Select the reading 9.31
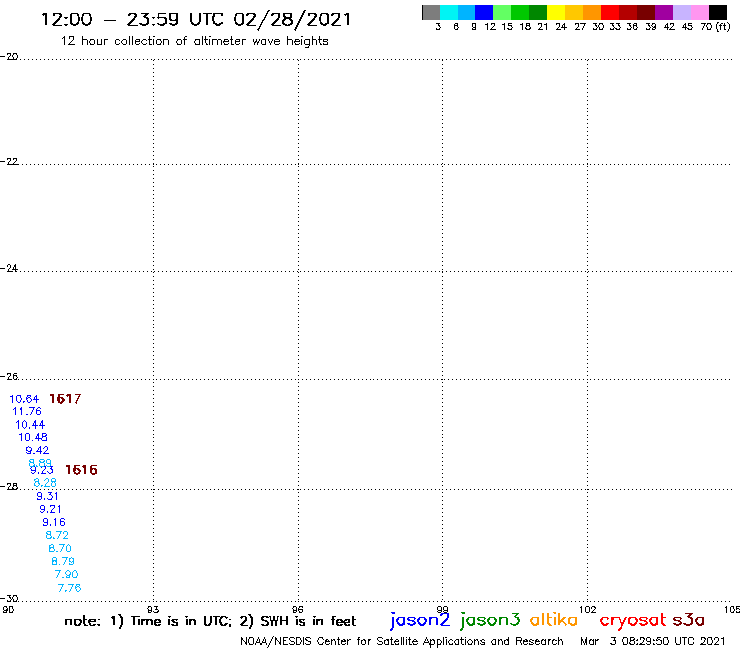Image resolution: width=740 pixels, height=650 pixels. (47, 496)
